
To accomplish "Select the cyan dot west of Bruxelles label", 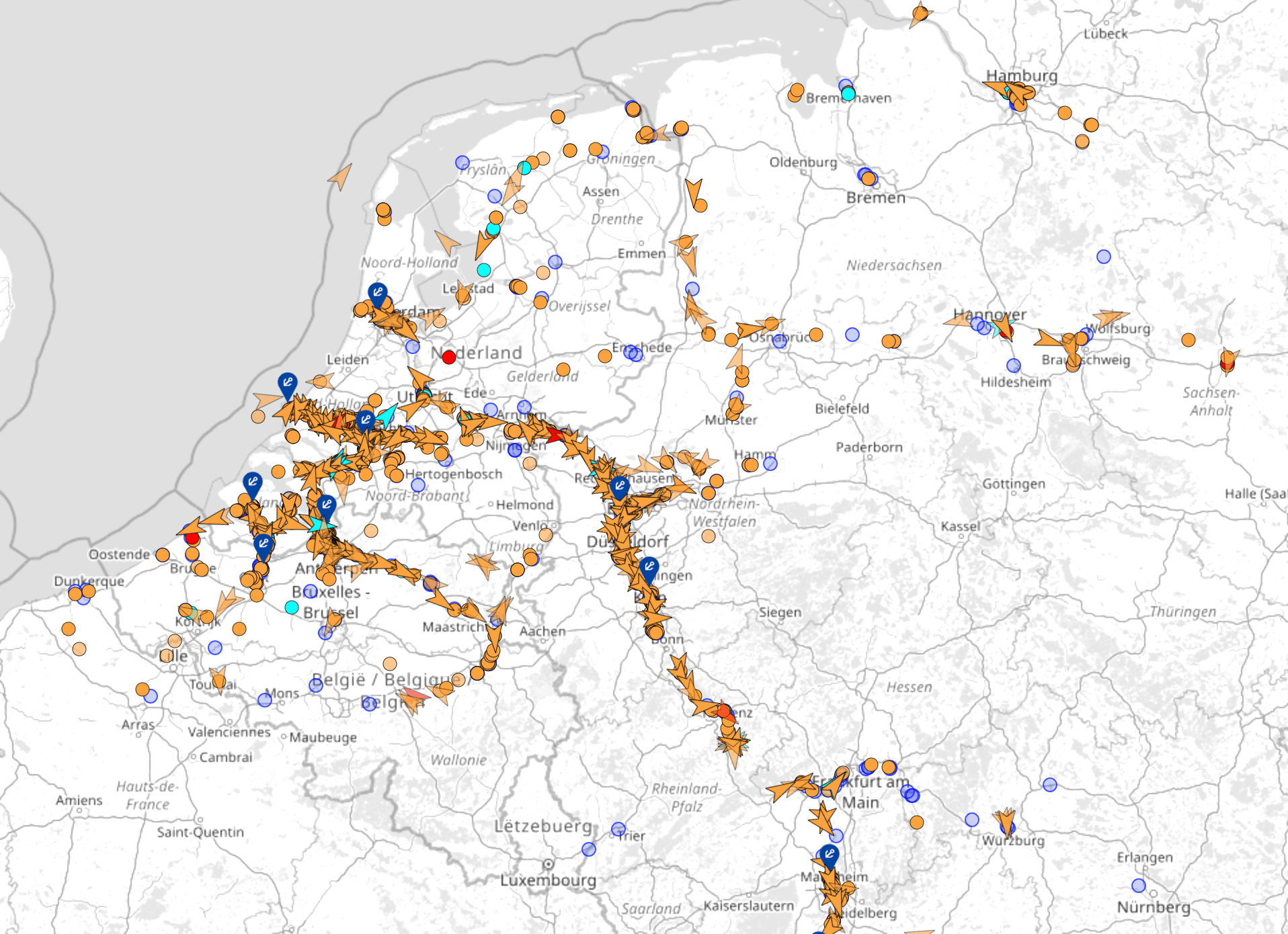I will click(x=292, y=607).
